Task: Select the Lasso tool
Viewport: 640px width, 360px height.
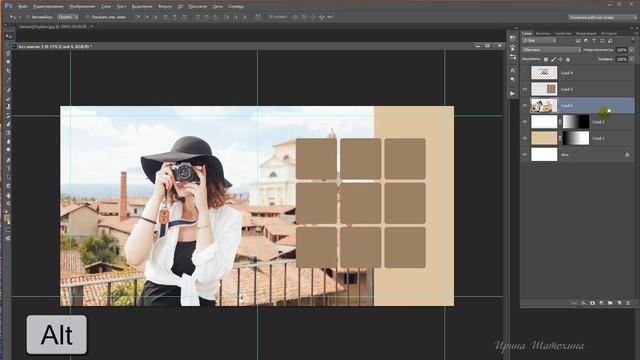Action: (x=8, y=53)
